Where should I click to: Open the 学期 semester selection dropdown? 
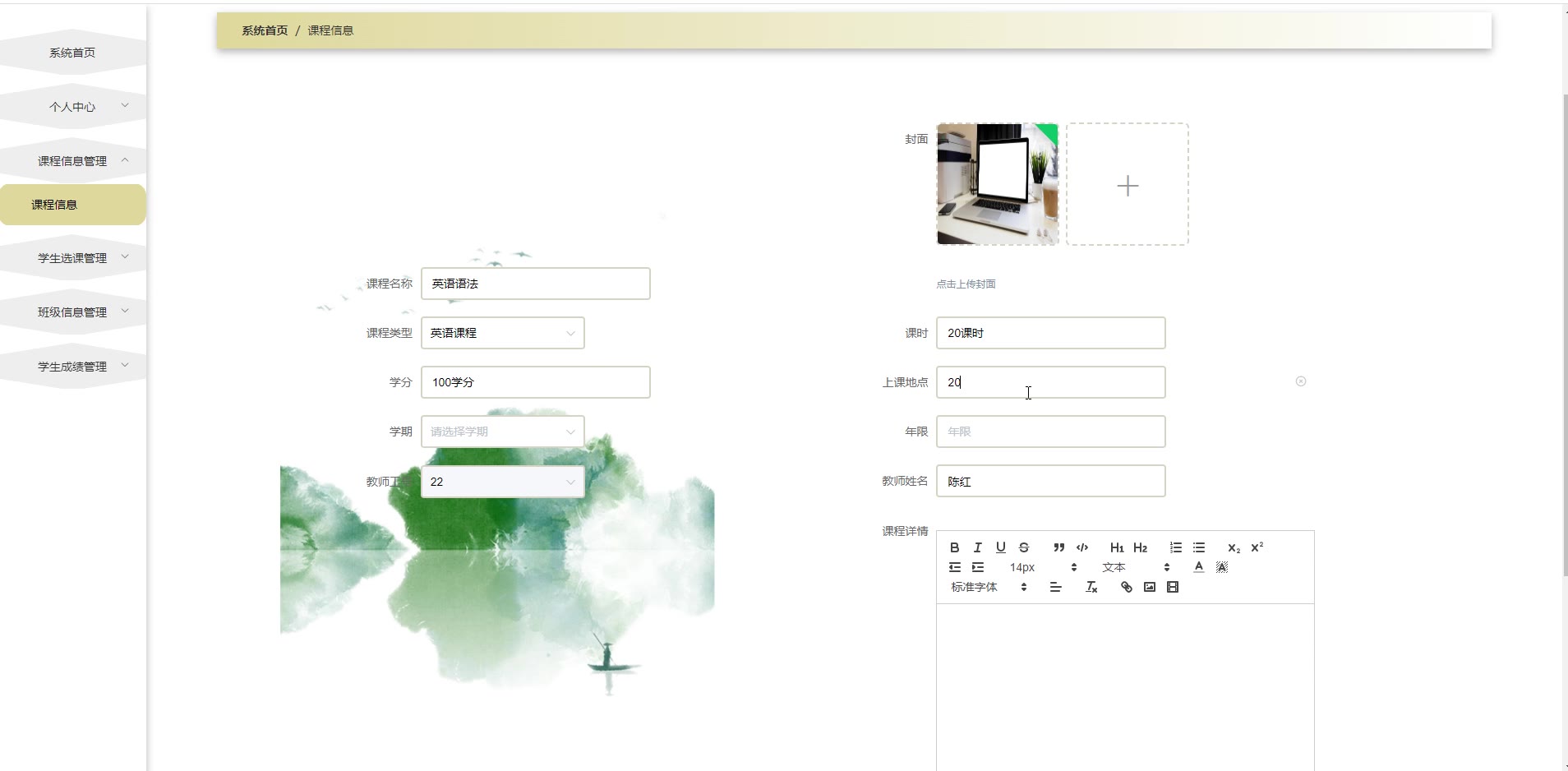coord(503,432)
